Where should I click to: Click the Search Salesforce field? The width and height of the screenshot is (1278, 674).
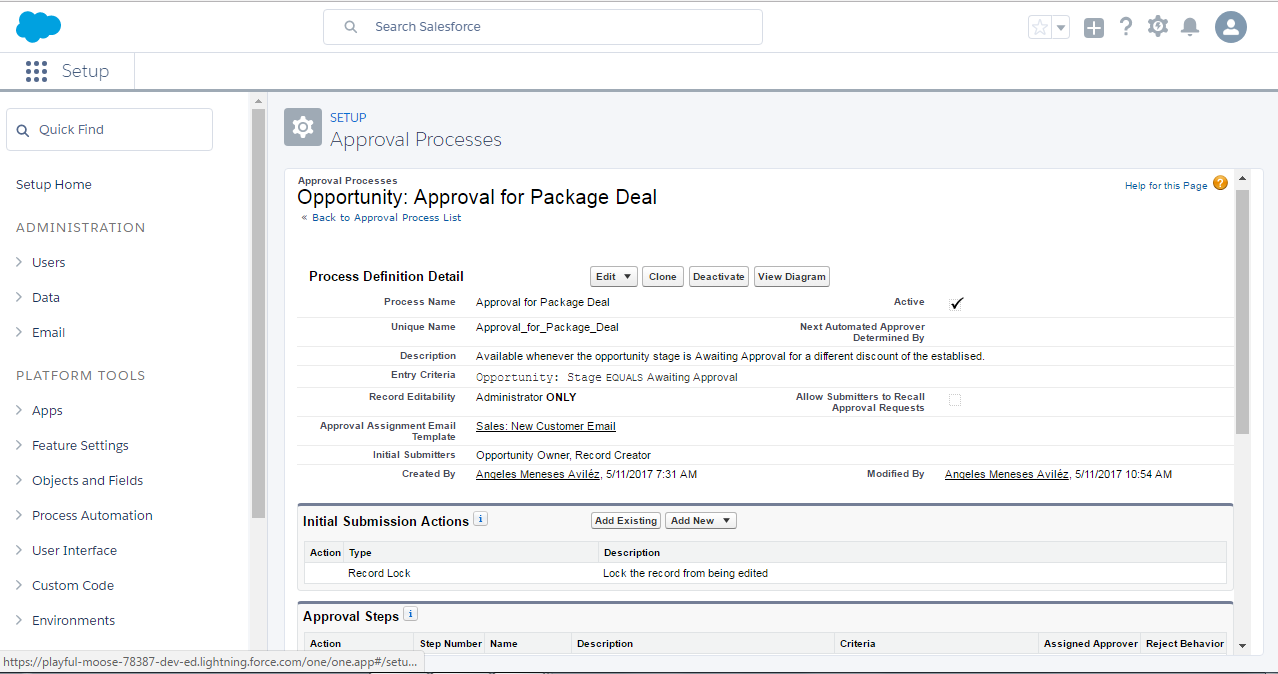pyautogui.click(x=543, y=27)
